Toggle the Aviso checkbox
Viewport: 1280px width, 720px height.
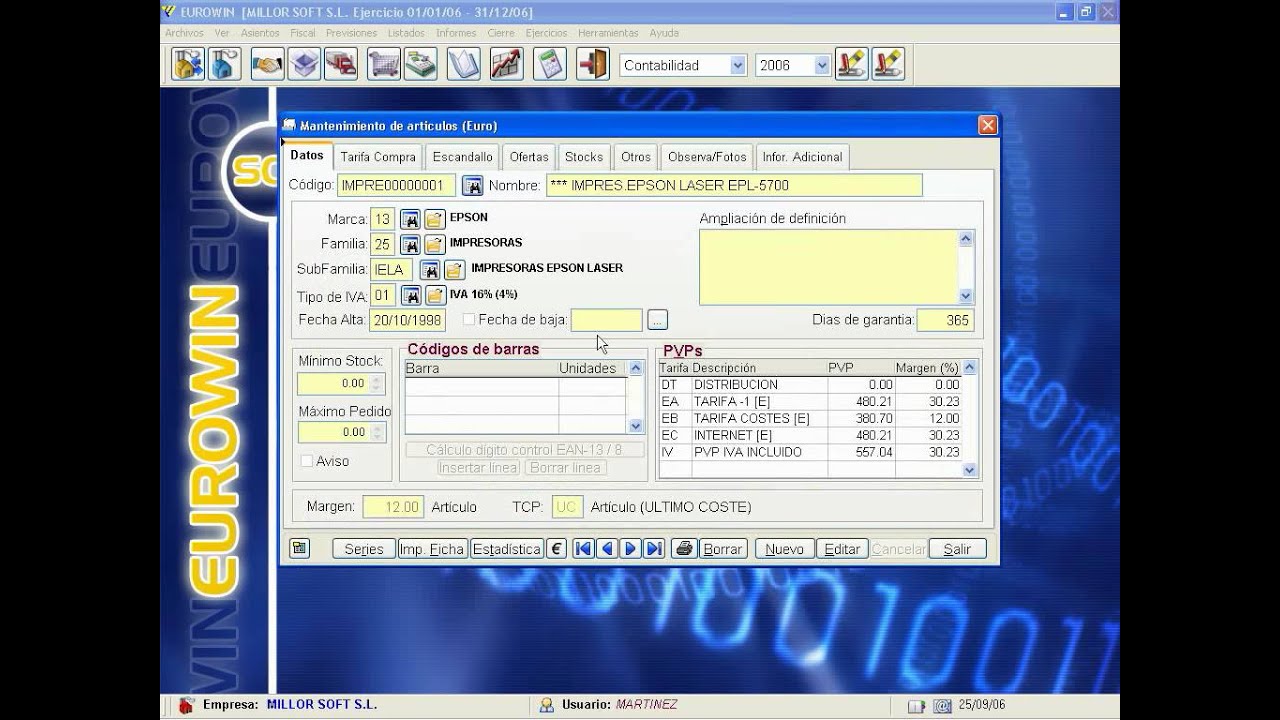pos(307,461)
